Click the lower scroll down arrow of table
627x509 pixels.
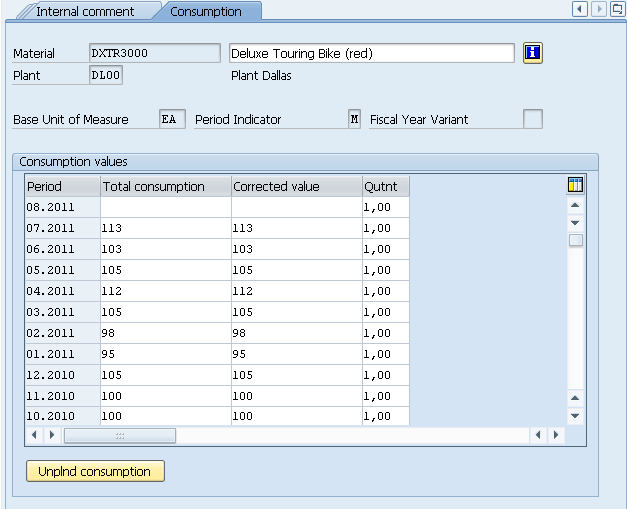point(575,416)
